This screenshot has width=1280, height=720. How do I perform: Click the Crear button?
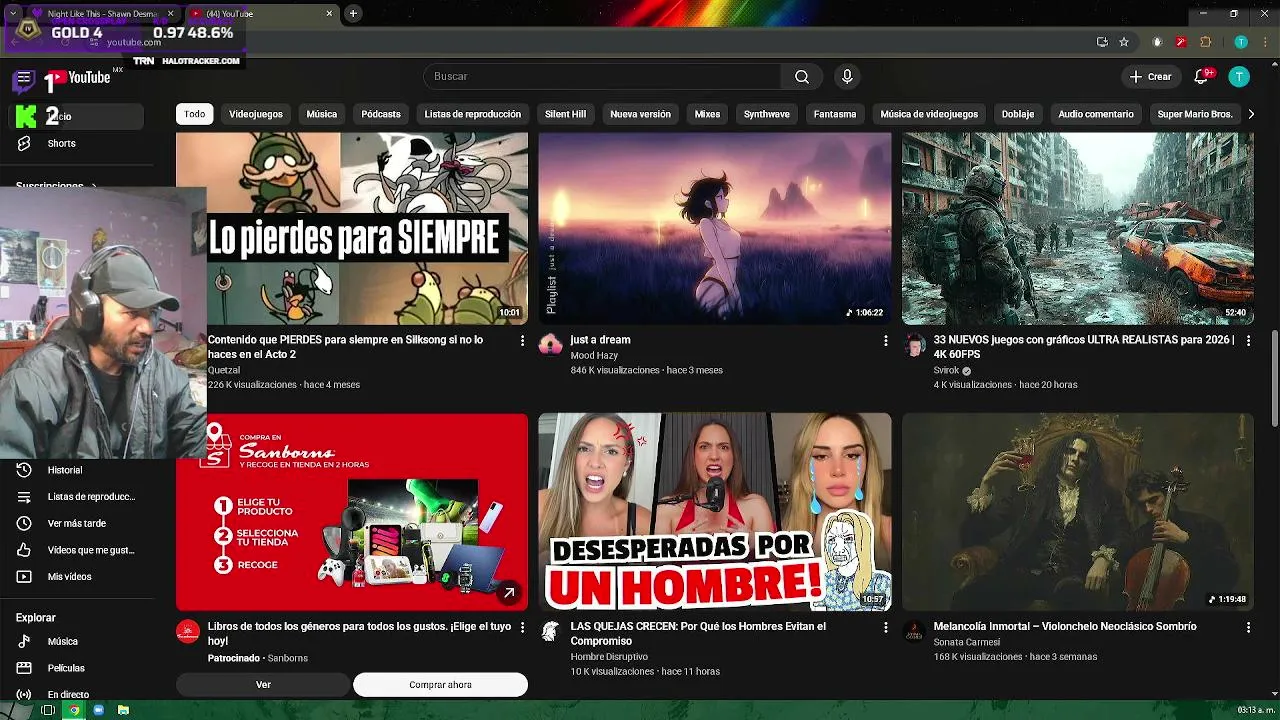(x=1150, y=77)
